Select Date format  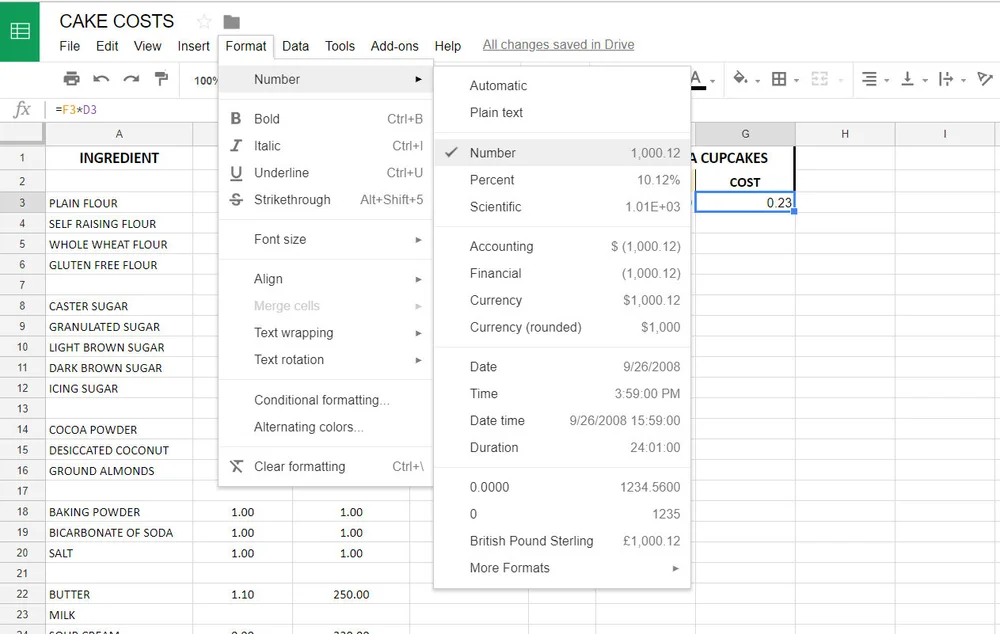coord(562,367)
